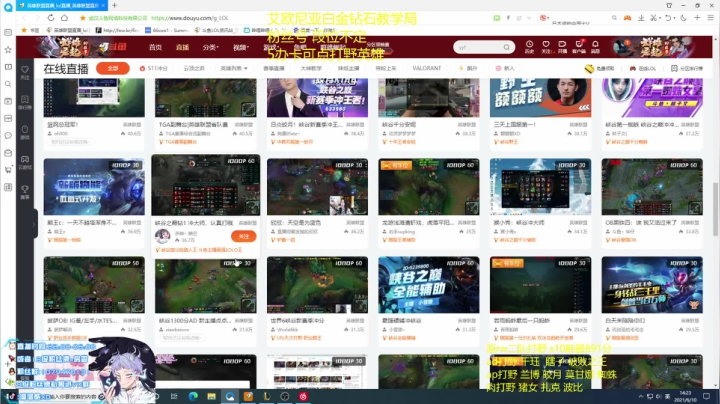The width and height of the screenshot is (720, 404).
Task: Click browser sidebar mail icon
Action: (8, 152)
